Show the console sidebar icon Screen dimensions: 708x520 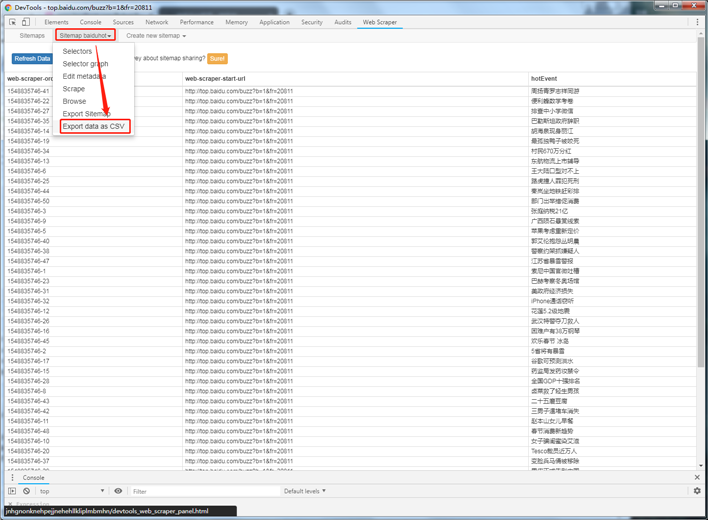[x=12, y=491]
